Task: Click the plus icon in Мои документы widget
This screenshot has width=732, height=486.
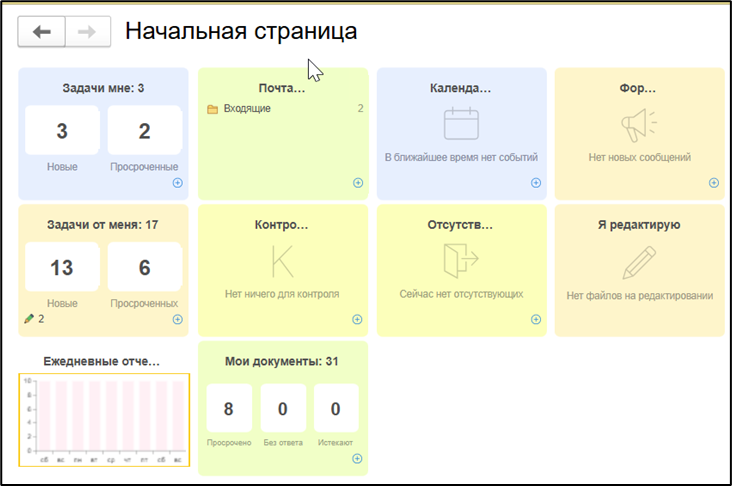Action: 357,458
